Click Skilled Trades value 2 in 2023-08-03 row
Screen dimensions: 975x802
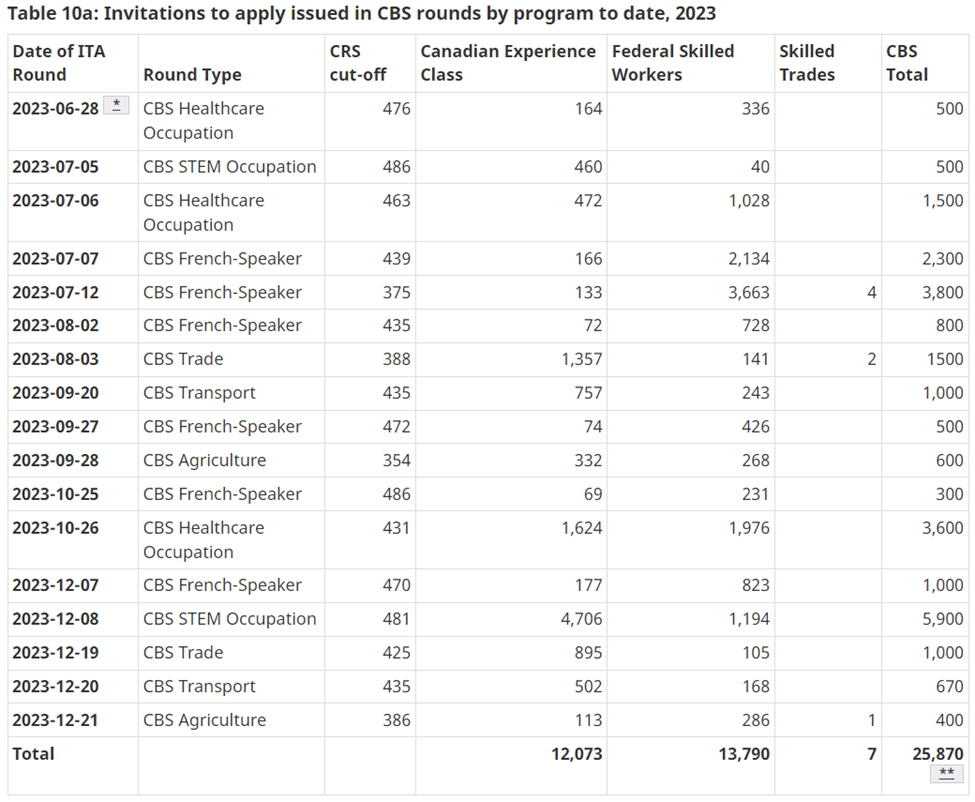click(872, 359)
